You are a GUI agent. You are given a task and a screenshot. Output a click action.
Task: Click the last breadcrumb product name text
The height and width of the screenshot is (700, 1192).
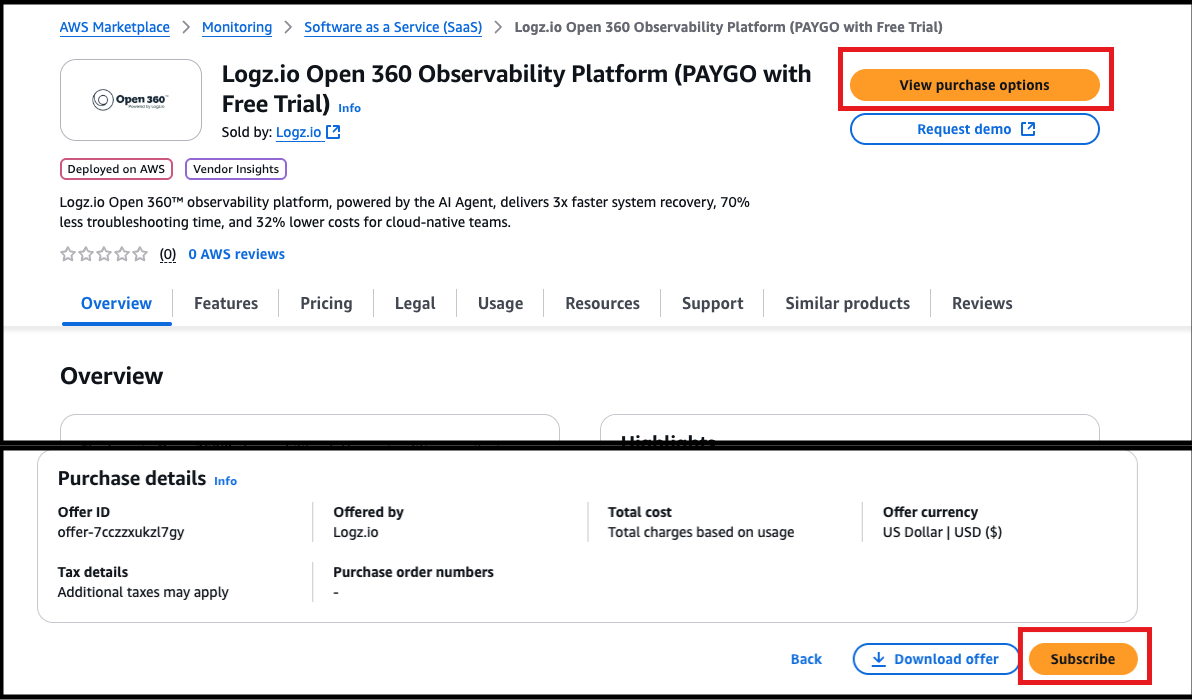tap(728, 27)
